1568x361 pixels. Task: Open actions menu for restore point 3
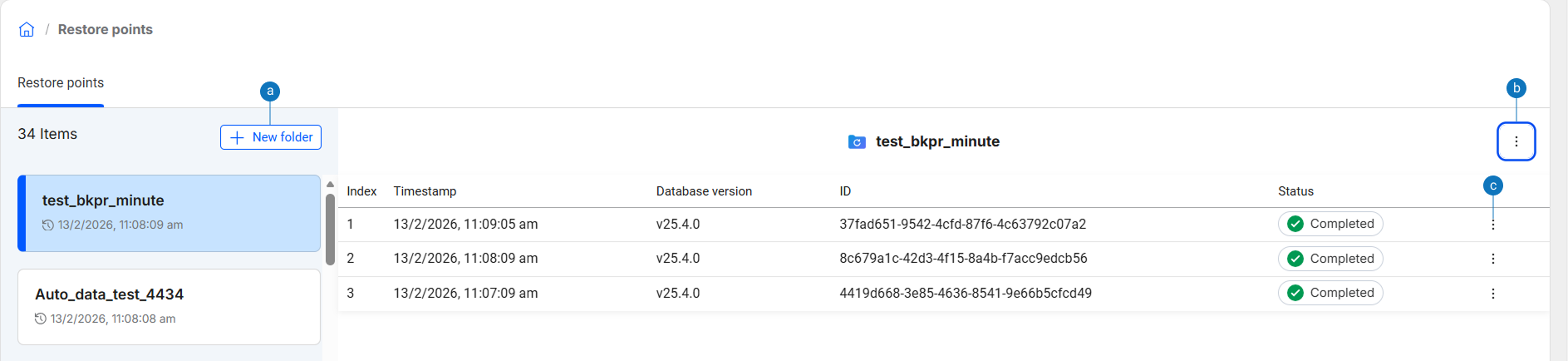tap(1492, 294)
